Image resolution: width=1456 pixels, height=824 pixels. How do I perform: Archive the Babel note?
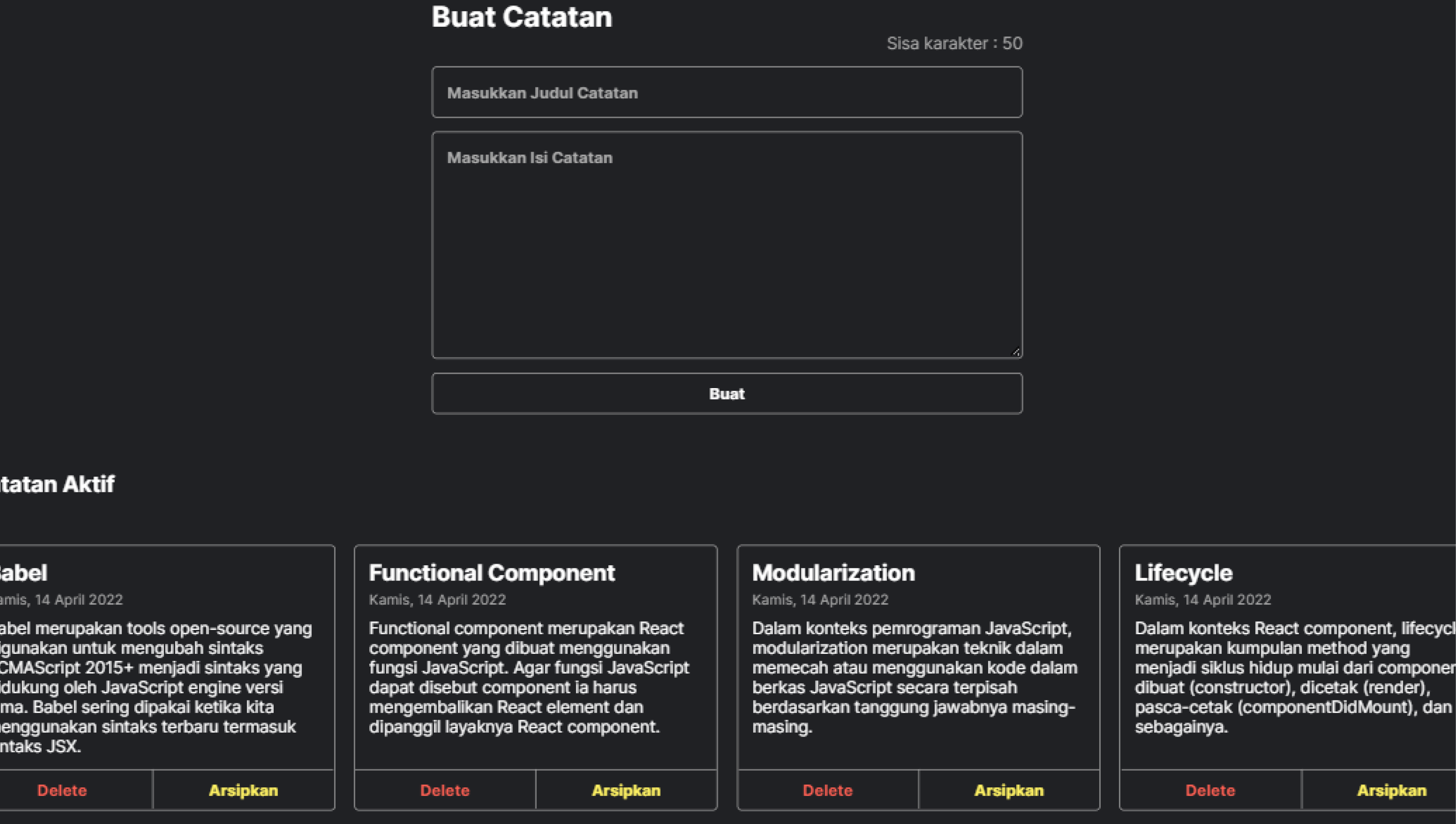[x=244, y=790]
